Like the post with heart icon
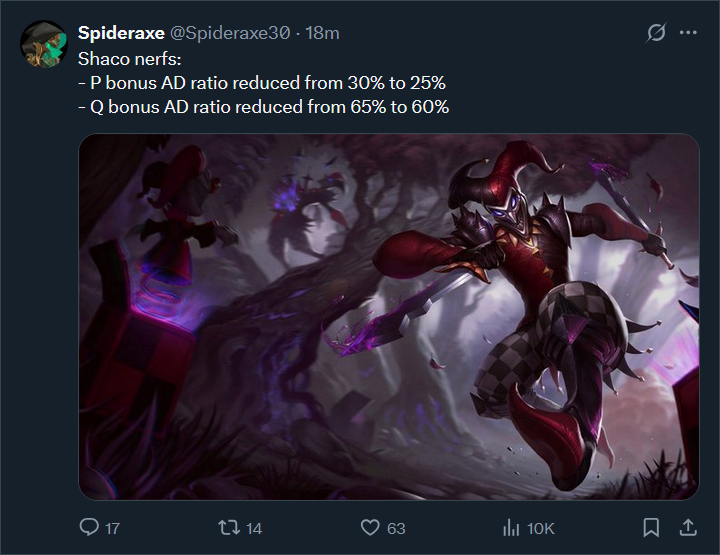 pyautogui.click(x=370, y=527)
